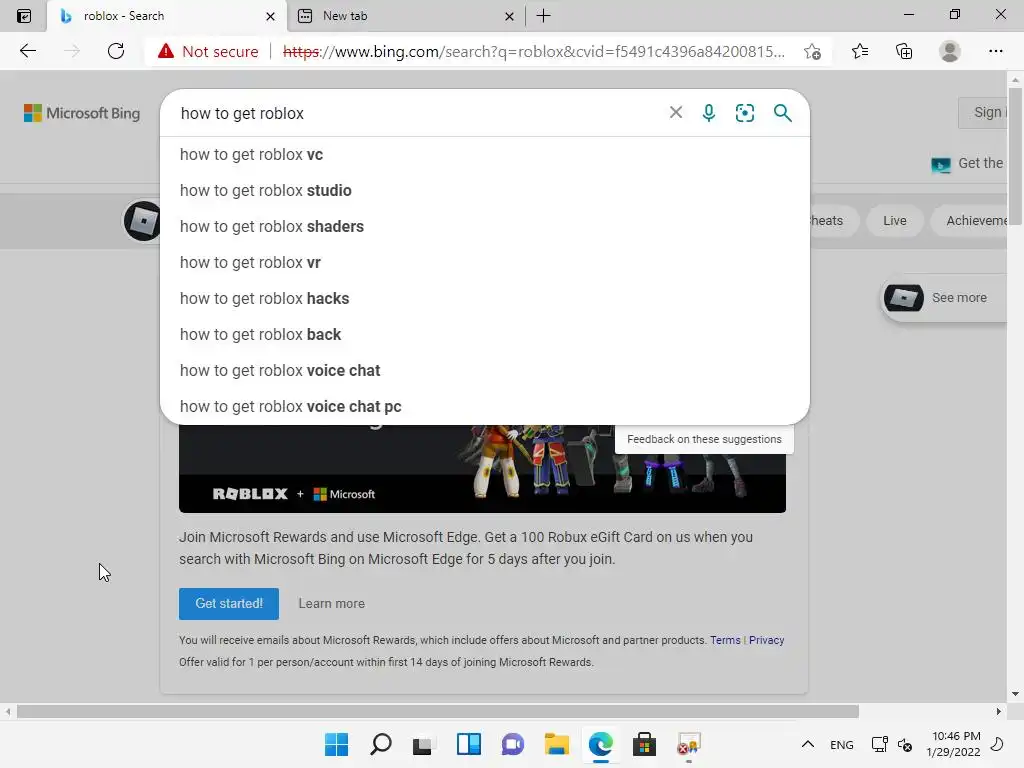Reload the page with the refresh icon
Image resolution: width=1024 pixels, height=768 pixels.
pos(116,51)
